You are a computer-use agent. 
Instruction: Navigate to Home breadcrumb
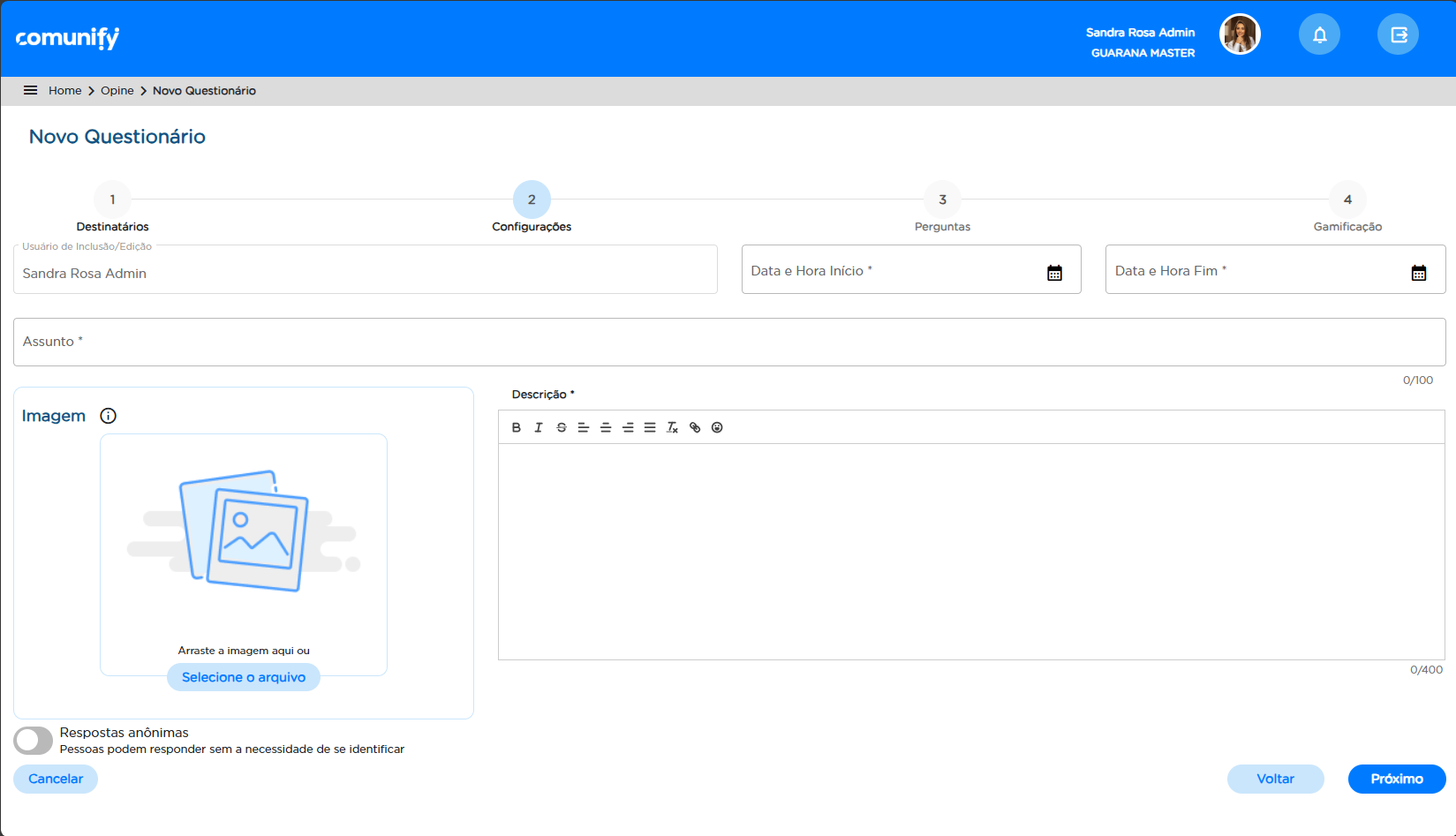64,90
